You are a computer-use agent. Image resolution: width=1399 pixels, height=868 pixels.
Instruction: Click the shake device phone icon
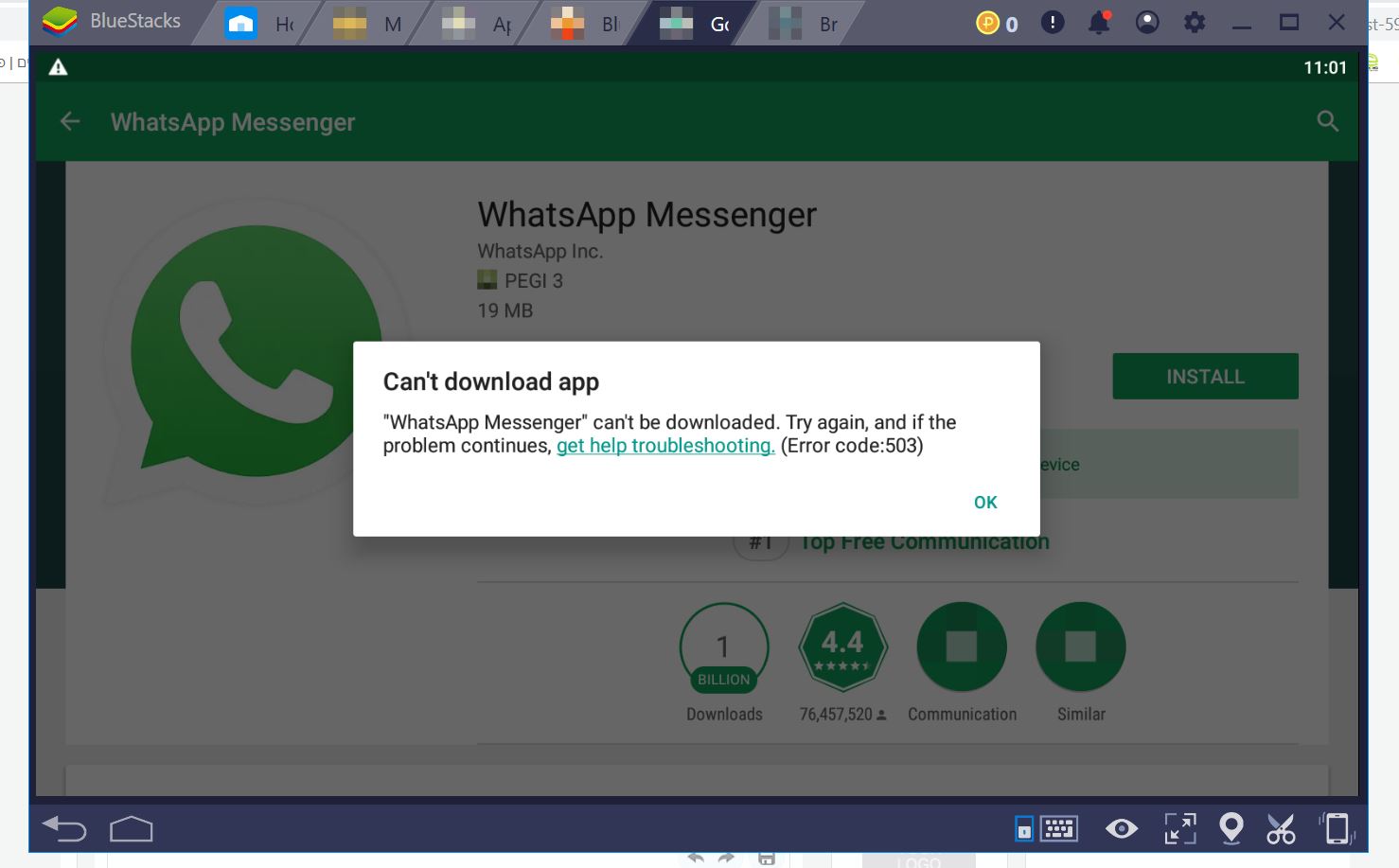point(1336,829)
